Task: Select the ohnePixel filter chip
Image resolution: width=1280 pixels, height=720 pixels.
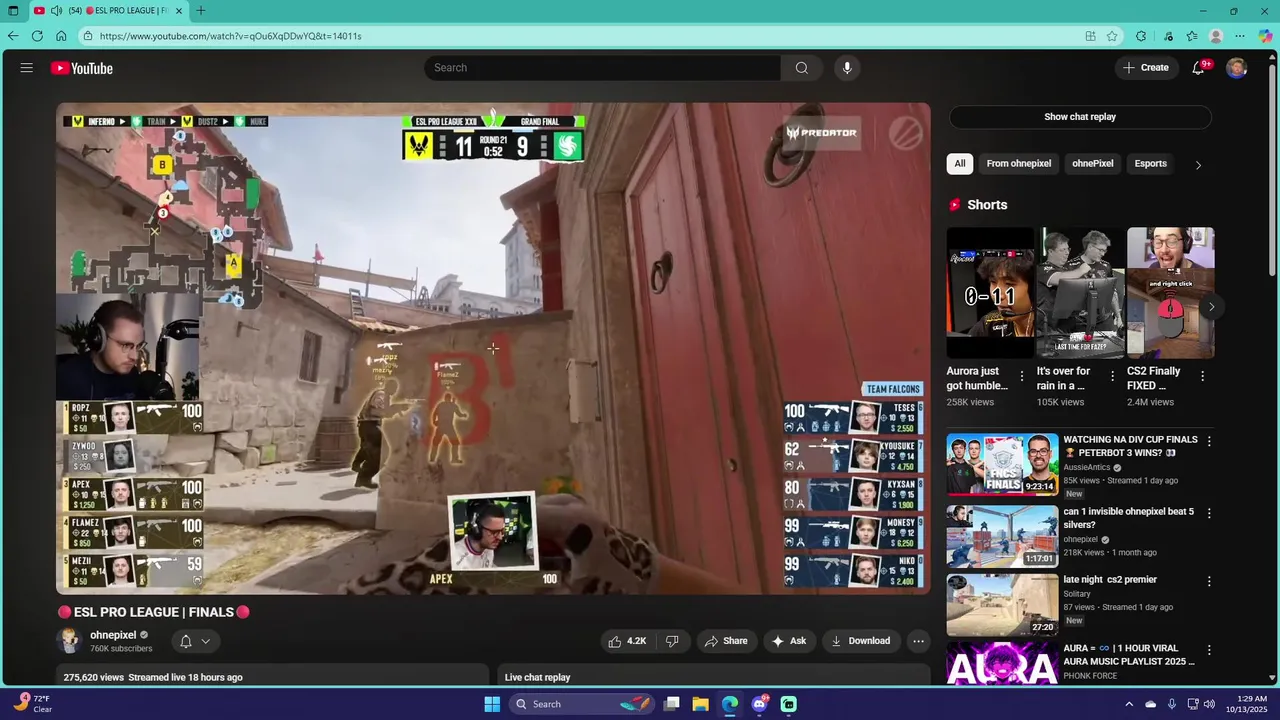Action: click(1093, 164)
